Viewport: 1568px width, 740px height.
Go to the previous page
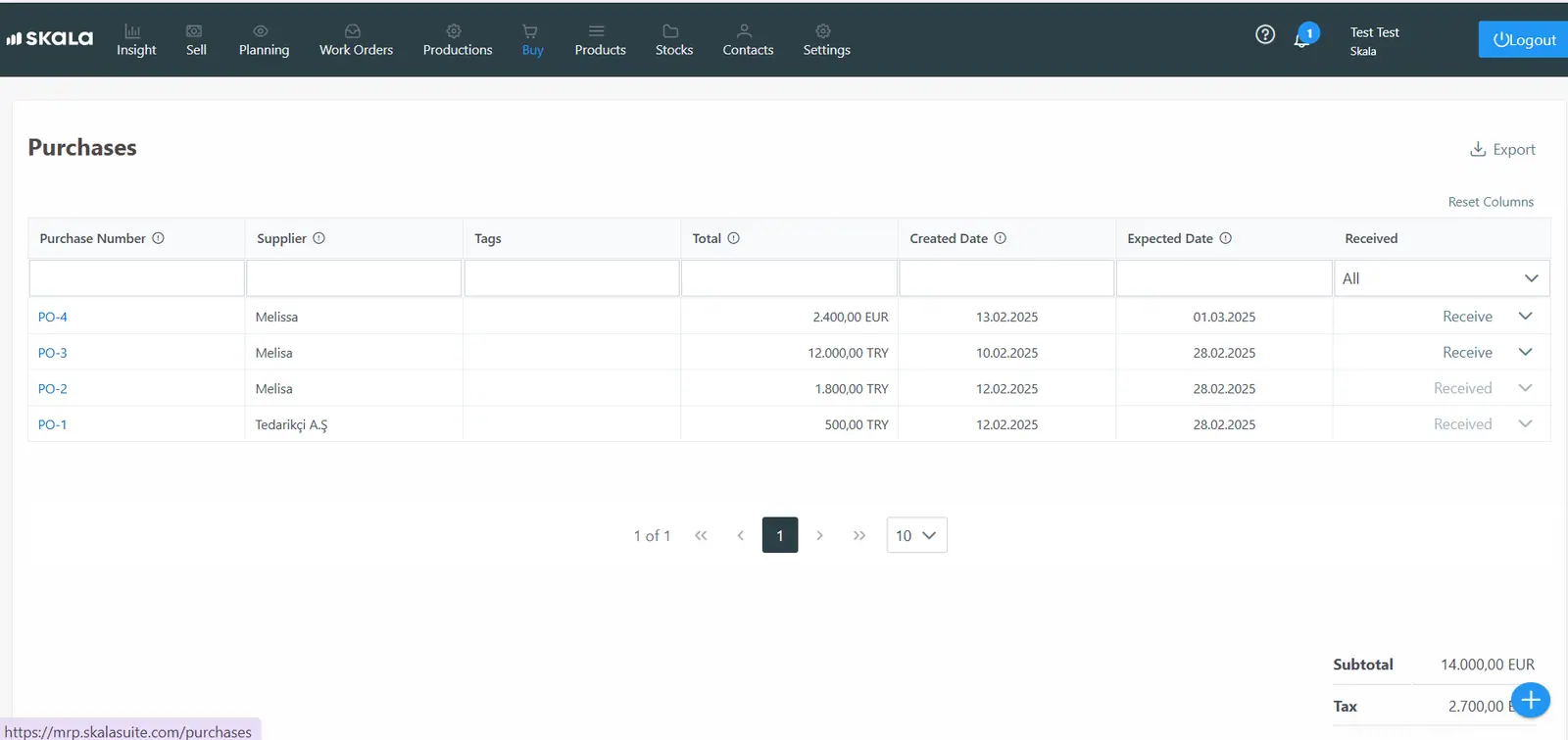[741, 535]
